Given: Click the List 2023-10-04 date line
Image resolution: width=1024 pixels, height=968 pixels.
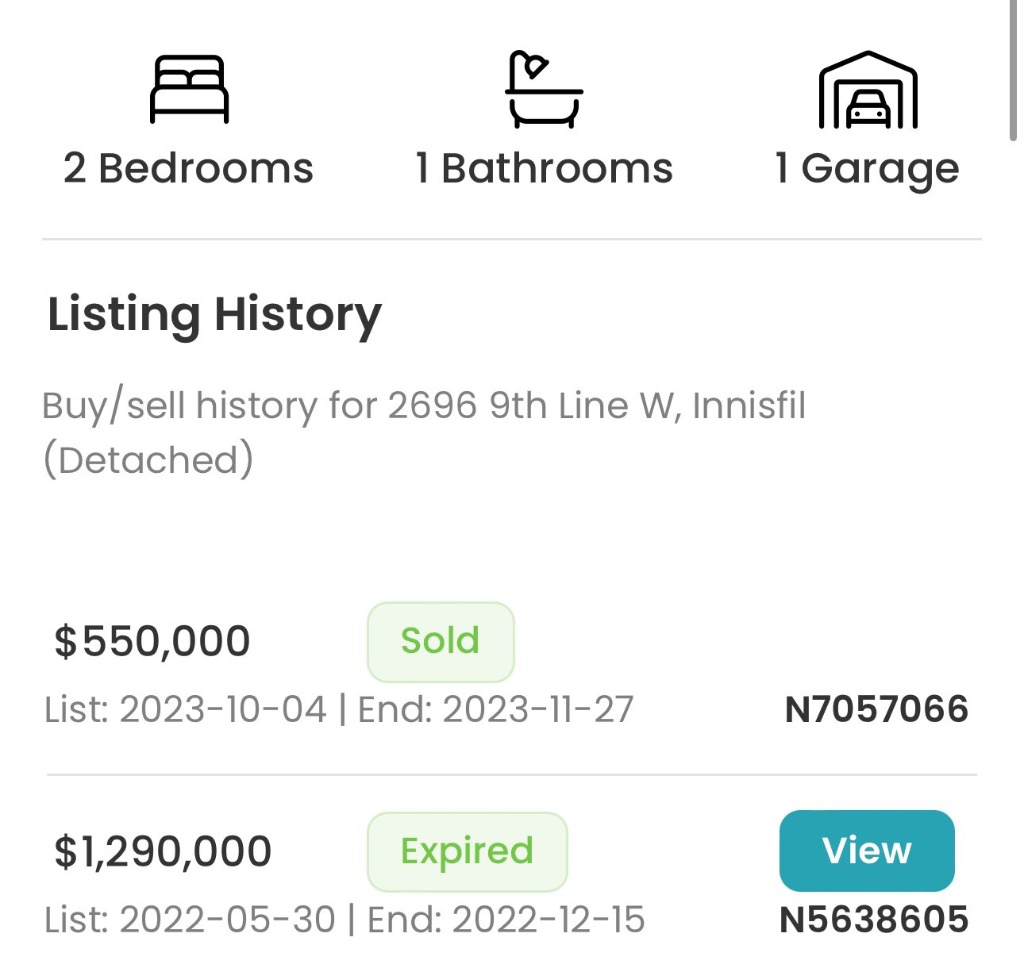Looking at the screenshot, I should click(x=186, y=709).
